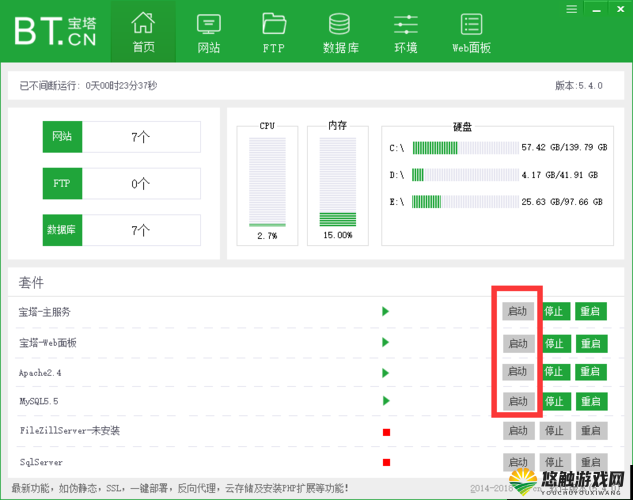Viewport: 633px width, 500px height.
Task: Click 启动 for Apache2.4
Action: click(518, 372)
